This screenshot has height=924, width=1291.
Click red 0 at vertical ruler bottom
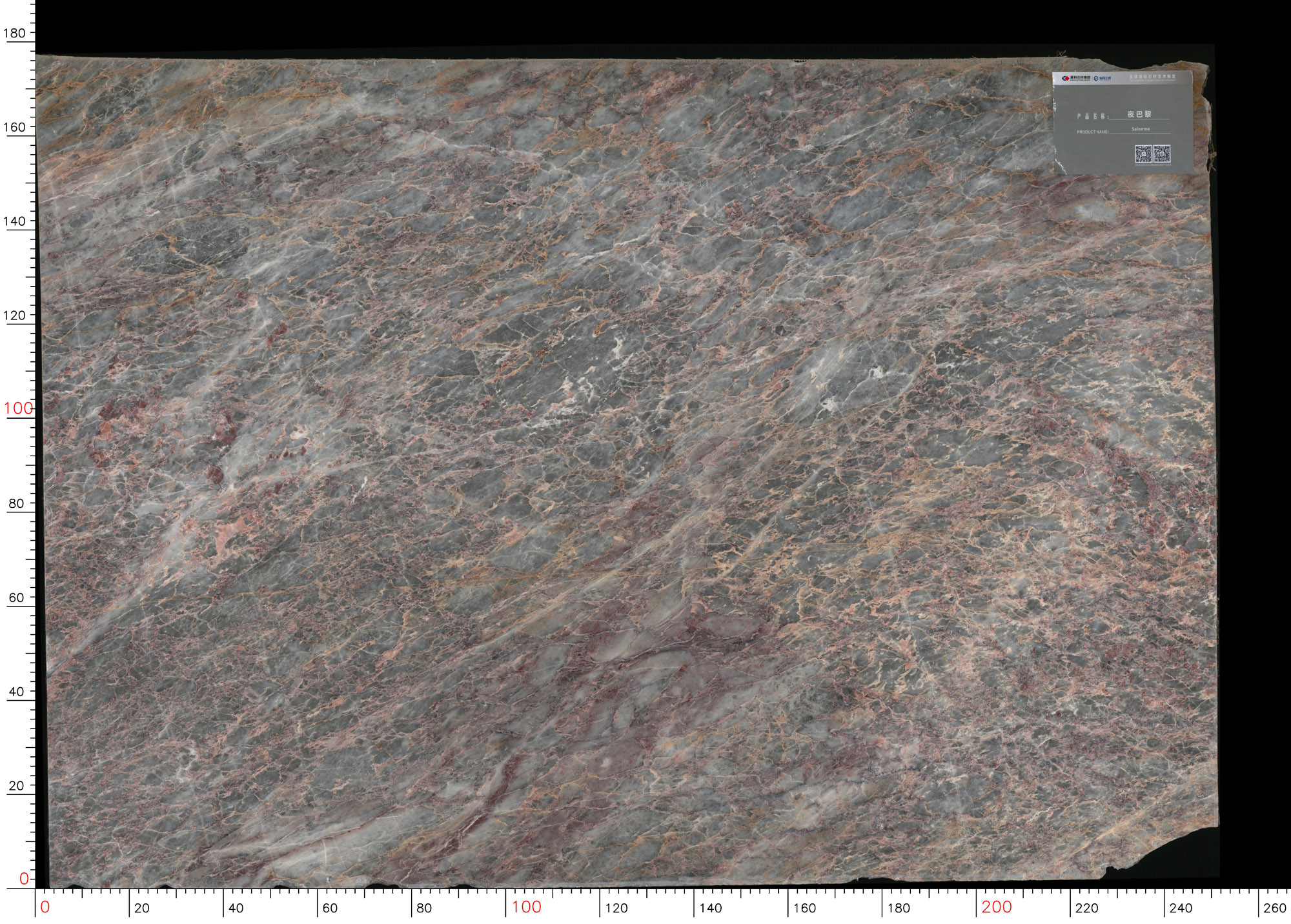coord(24,879)
